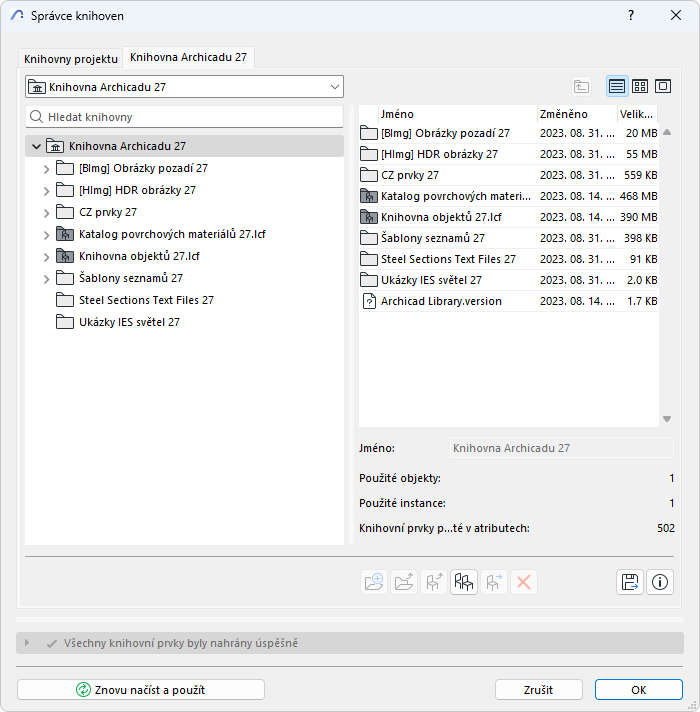The image size is (700, 712).
Task: Click the 502 attribute count value
Action: pos(665,528)
